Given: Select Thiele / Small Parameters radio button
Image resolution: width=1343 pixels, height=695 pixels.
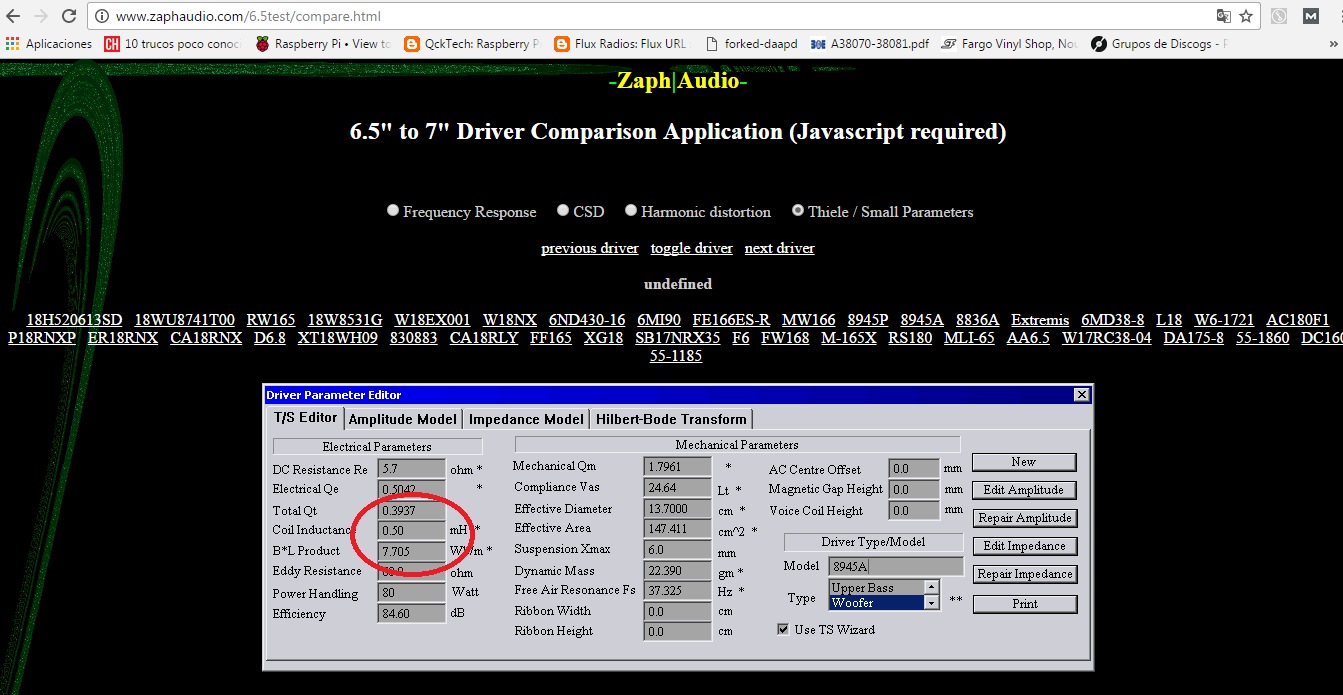Looking at the screenshot, I should click(797, 211).
